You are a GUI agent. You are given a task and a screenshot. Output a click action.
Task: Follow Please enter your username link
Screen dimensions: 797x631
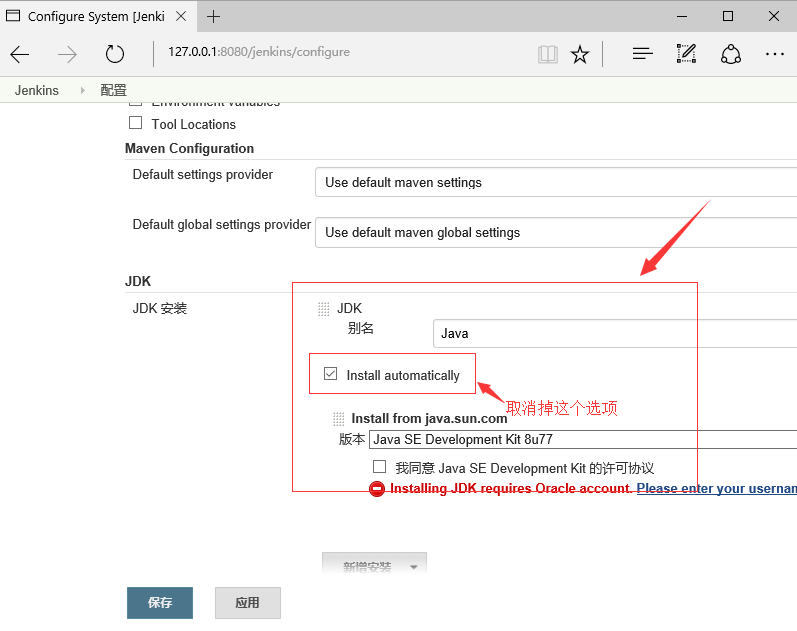point(717,489)
